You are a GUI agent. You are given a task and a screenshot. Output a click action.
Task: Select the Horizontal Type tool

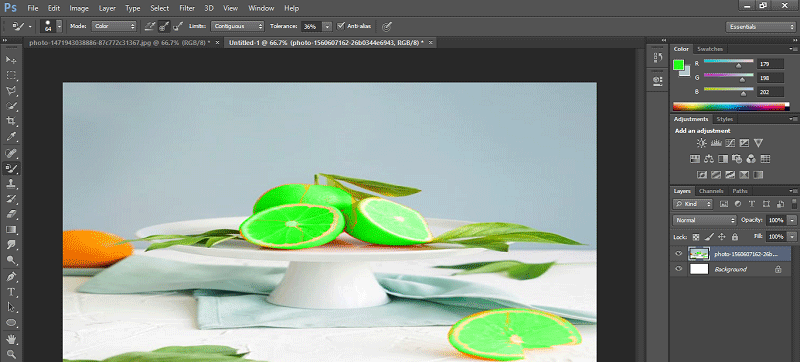[11, 292]
